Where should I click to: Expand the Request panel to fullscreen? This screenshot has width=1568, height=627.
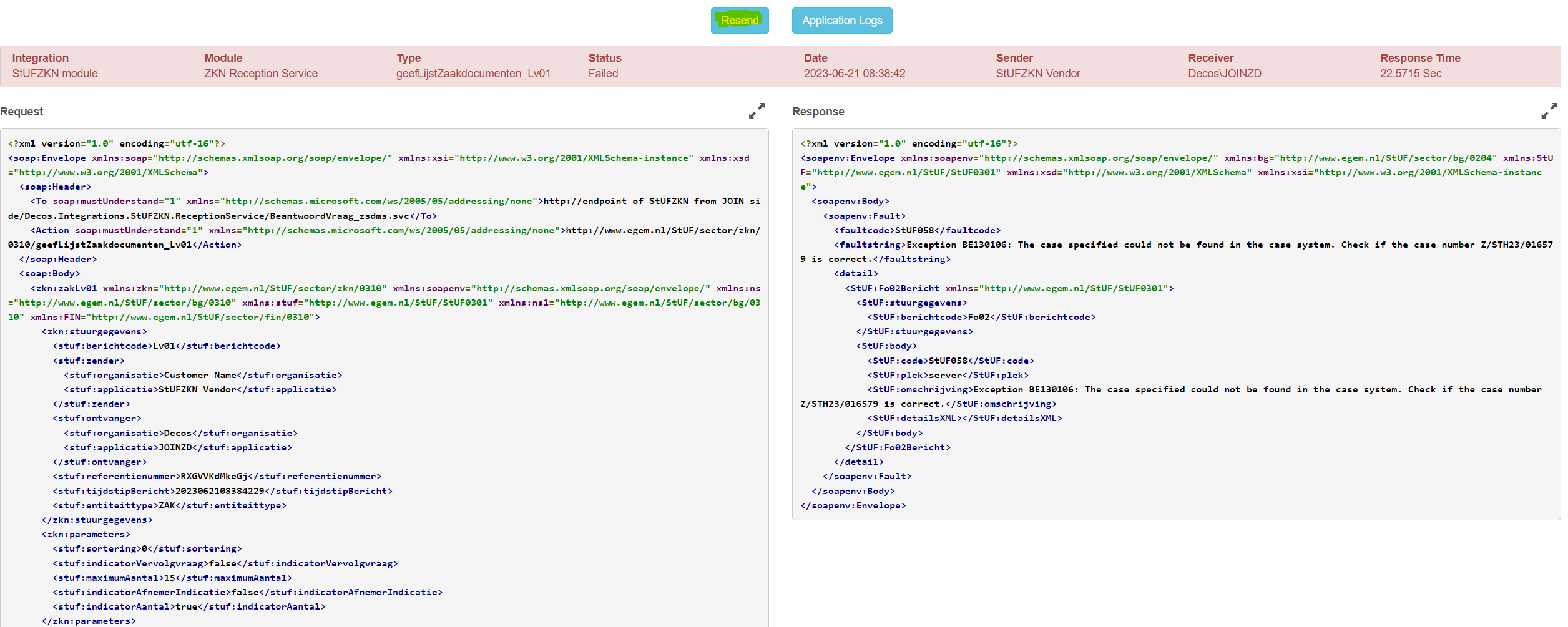click(x=757, y=111)
